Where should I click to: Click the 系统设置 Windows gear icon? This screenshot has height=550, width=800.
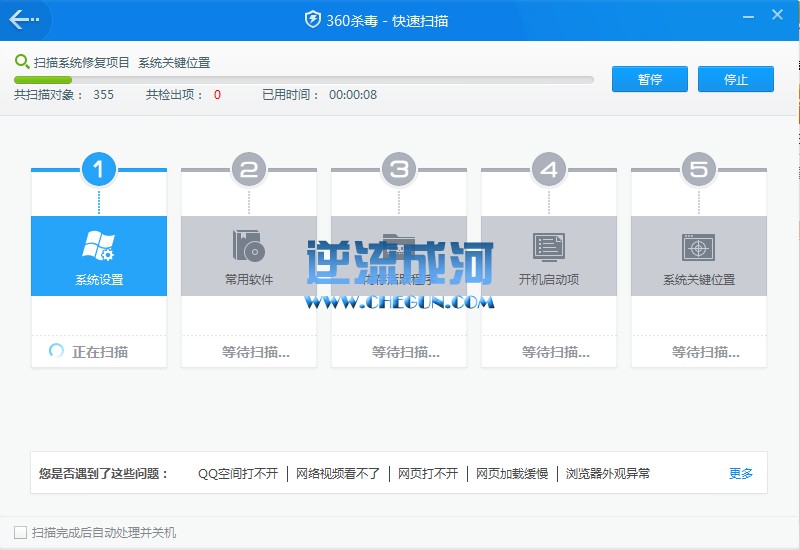coord(98,246)
